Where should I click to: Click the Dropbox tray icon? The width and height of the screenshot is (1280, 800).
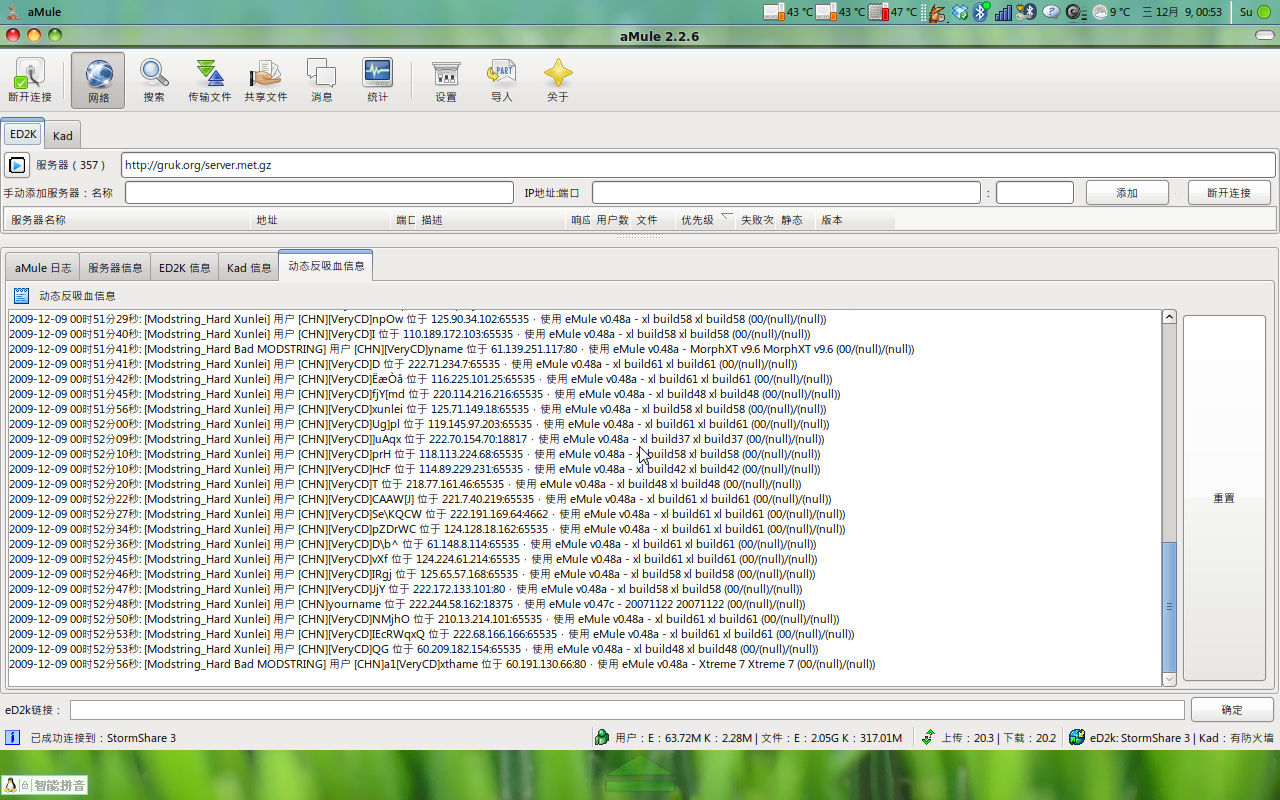(x=960, y=12)
